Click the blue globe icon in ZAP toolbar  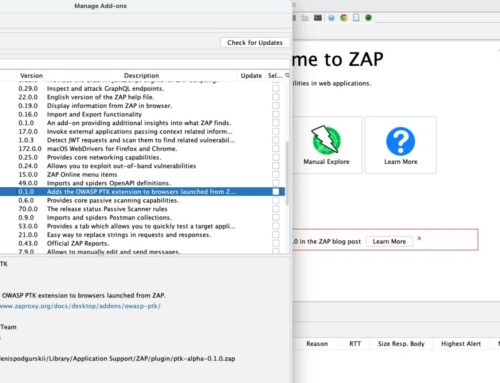click(331, 18)
